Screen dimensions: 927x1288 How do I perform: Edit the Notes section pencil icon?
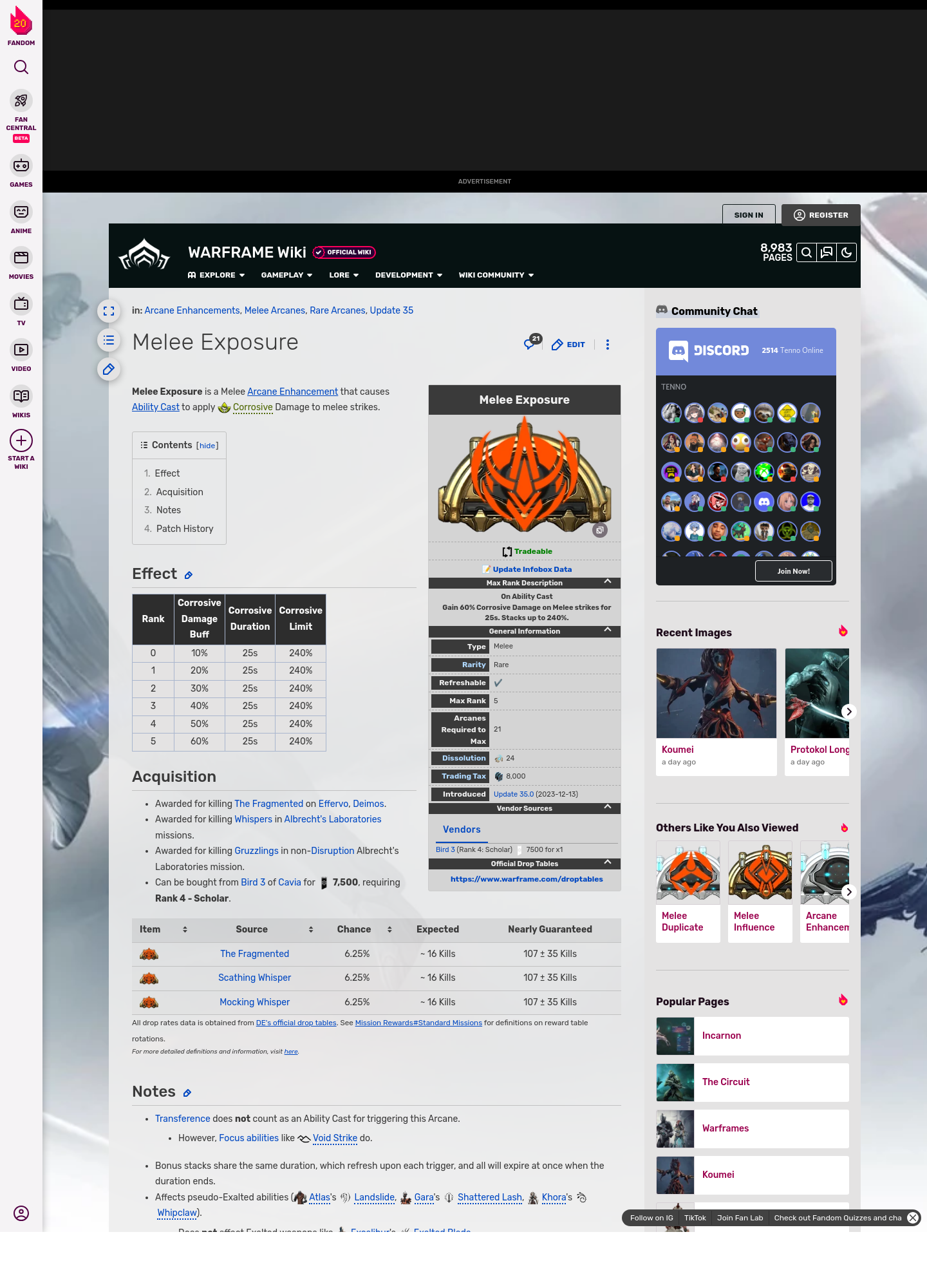(187, 1093)
